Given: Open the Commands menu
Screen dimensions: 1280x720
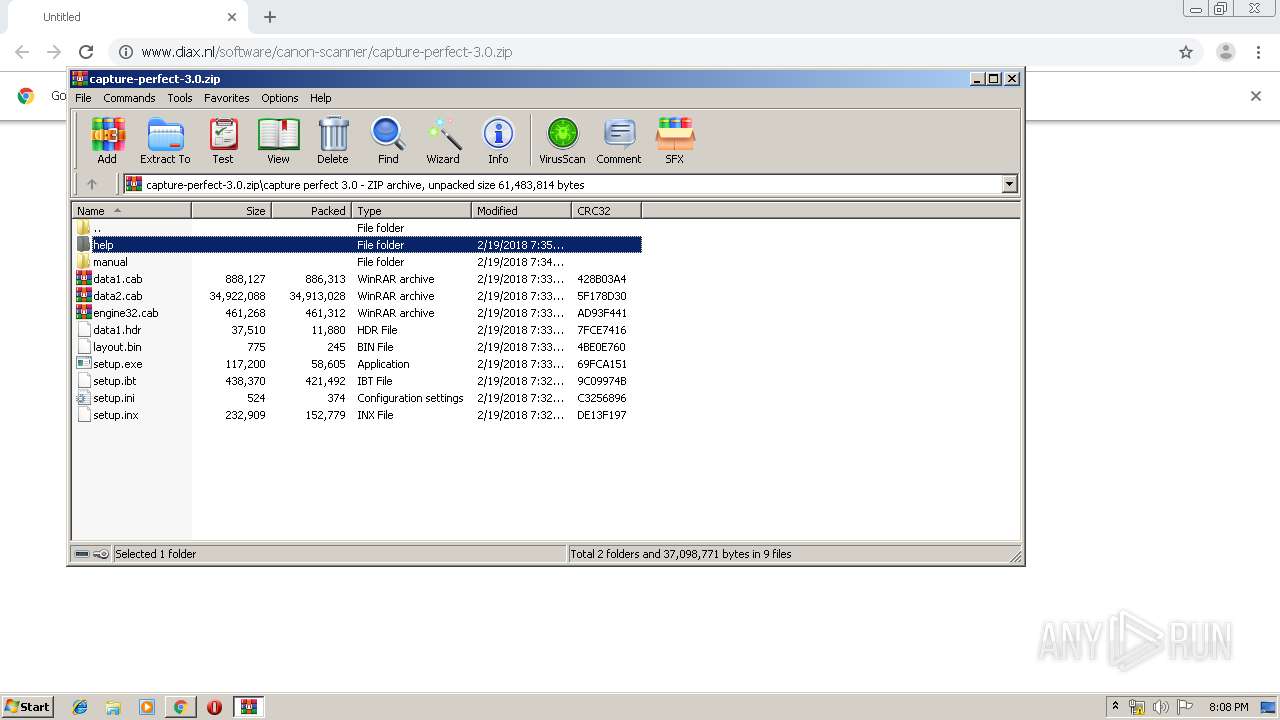Looking at the screenshot, I should click(x=129, y=98).
